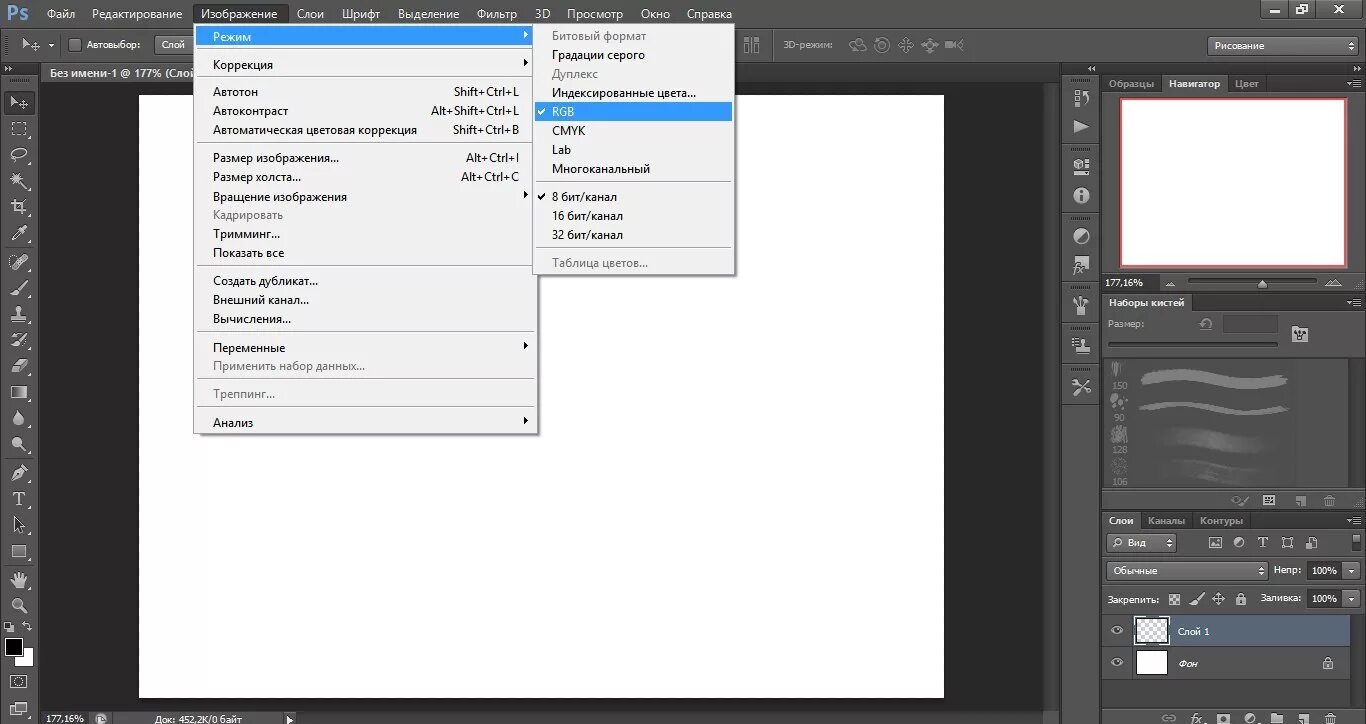The width and height of the screenshot is (1366, 724).
Task: Switch to the Каналы tab
Action: 1166,520
